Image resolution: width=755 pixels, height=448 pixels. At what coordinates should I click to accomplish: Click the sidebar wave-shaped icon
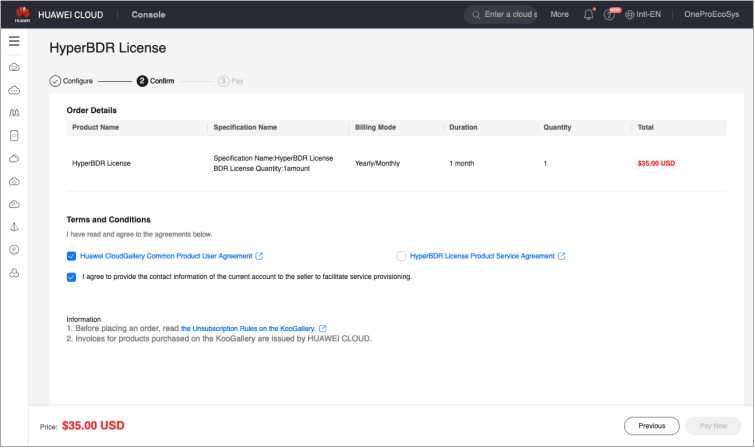point(14,113)
